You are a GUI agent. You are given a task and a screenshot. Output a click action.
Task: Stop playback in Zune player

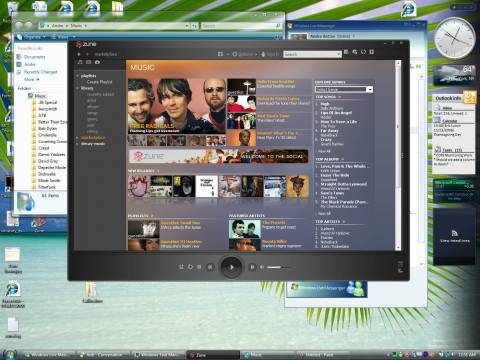199,267
